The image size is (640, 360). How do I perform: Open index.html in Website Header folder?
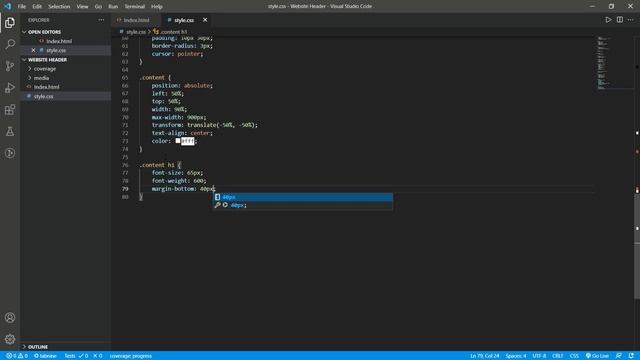pos(46,87)
